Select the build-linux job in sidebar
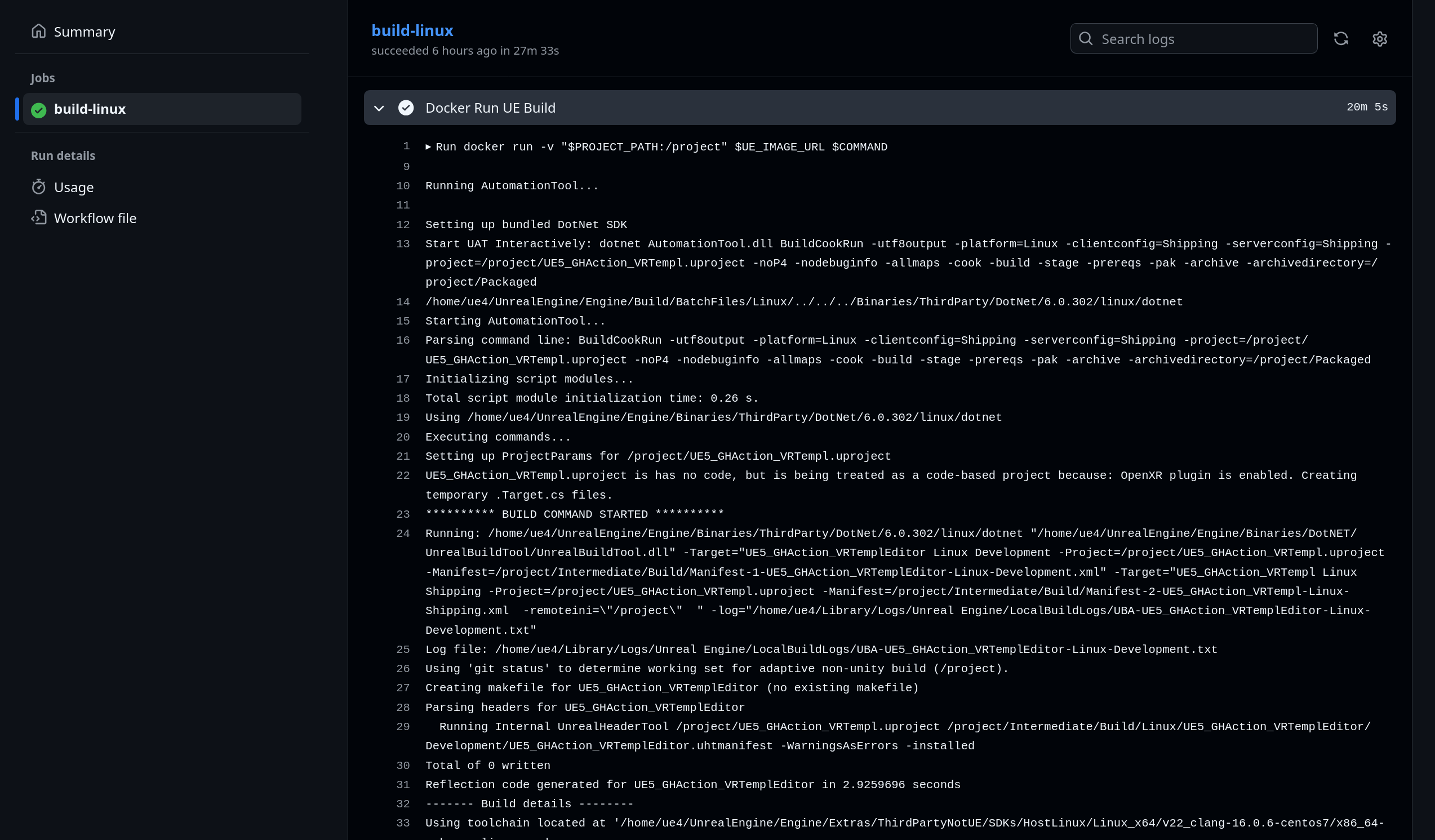1435x840 pixels. (90, 109)
